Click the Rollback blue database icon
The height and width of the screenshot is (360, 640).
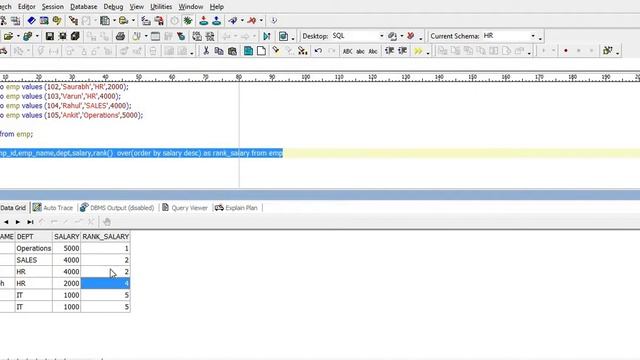coord(216,20)
